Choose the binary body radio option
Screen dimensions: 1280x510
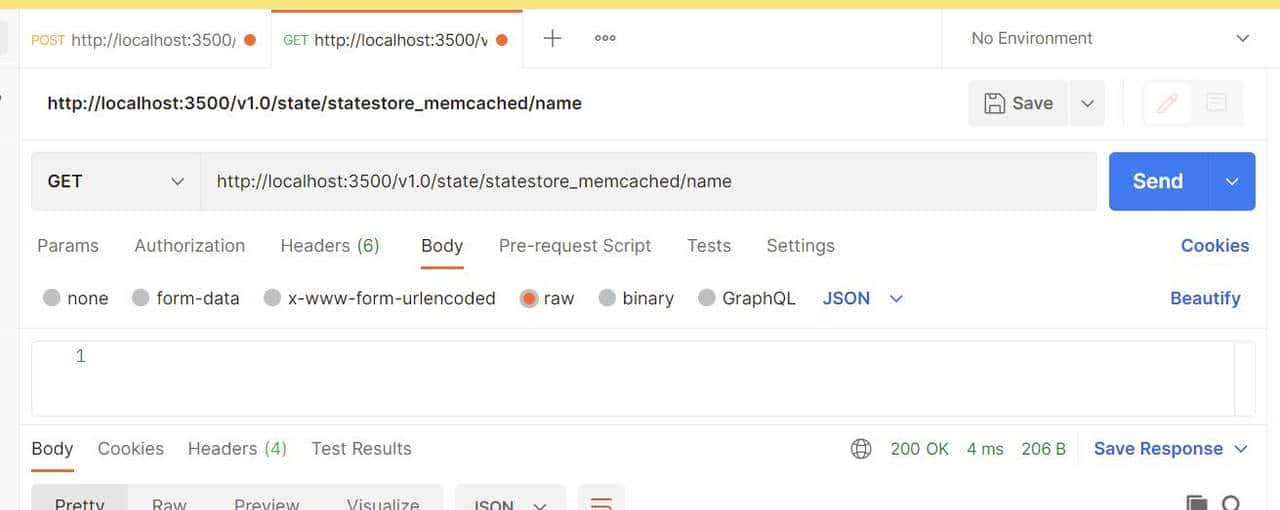[607, 298]
